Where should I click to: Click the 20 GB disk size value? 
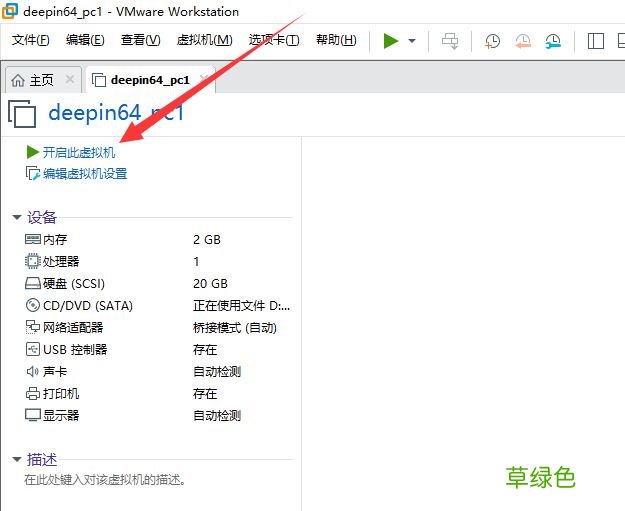tap(210, 283)
